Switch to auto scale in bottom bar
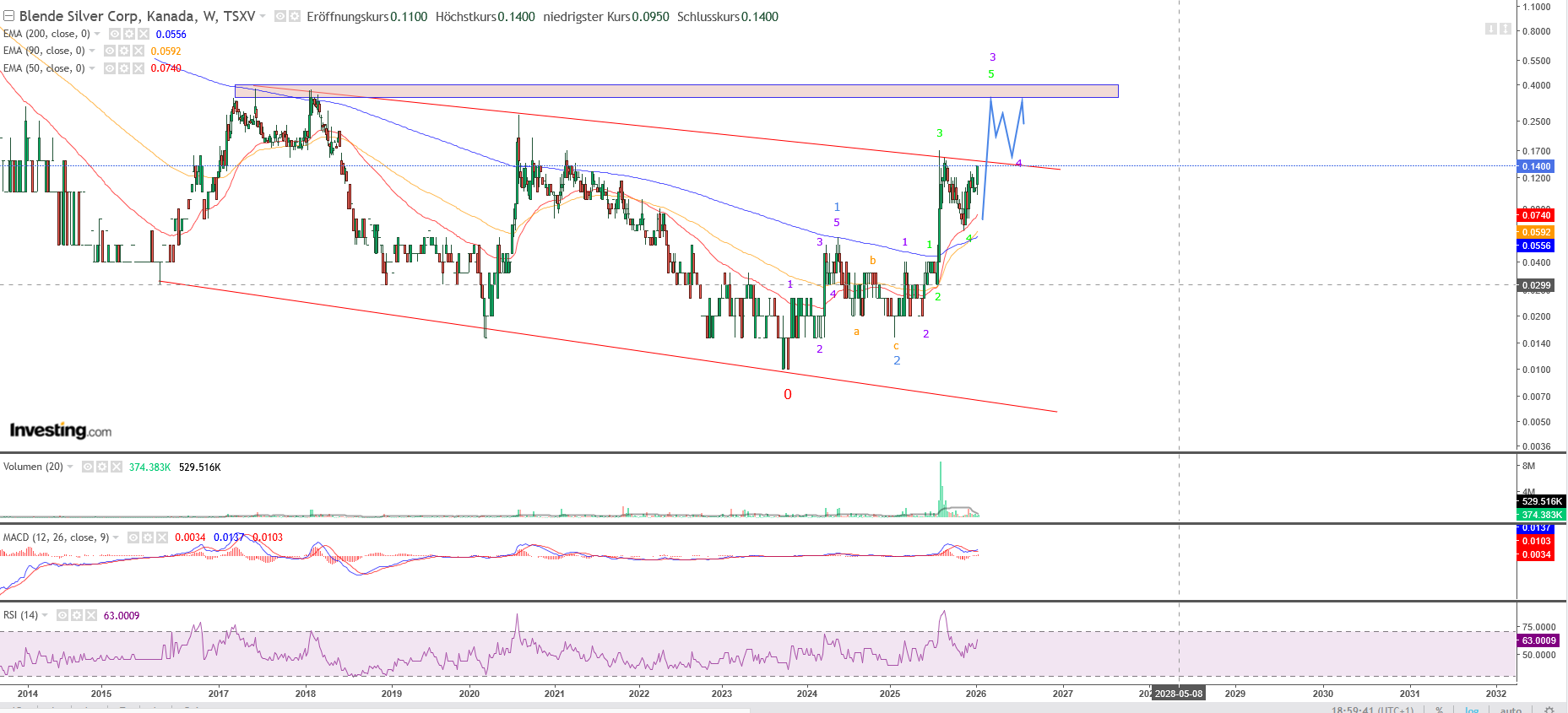1568x713 pixels. point(1511,710)
